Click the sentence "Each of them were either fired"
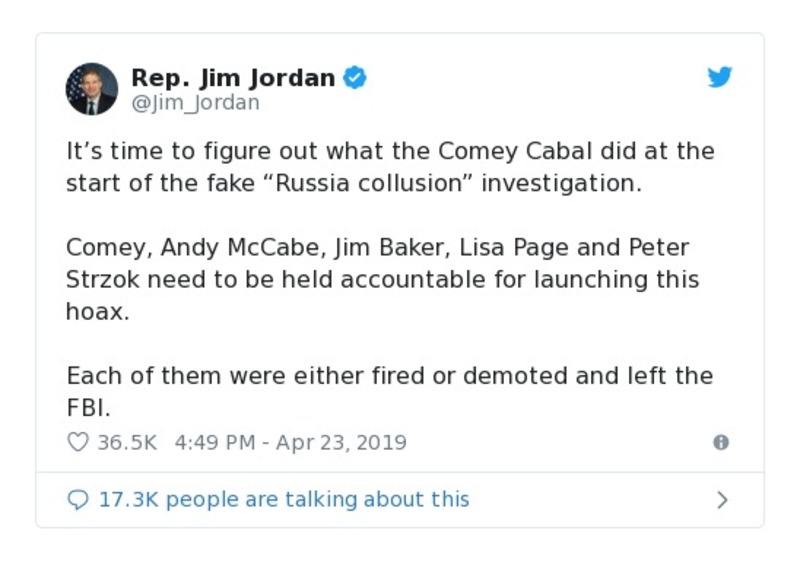This screenshot has height=562, width=800. click(390, 377)
